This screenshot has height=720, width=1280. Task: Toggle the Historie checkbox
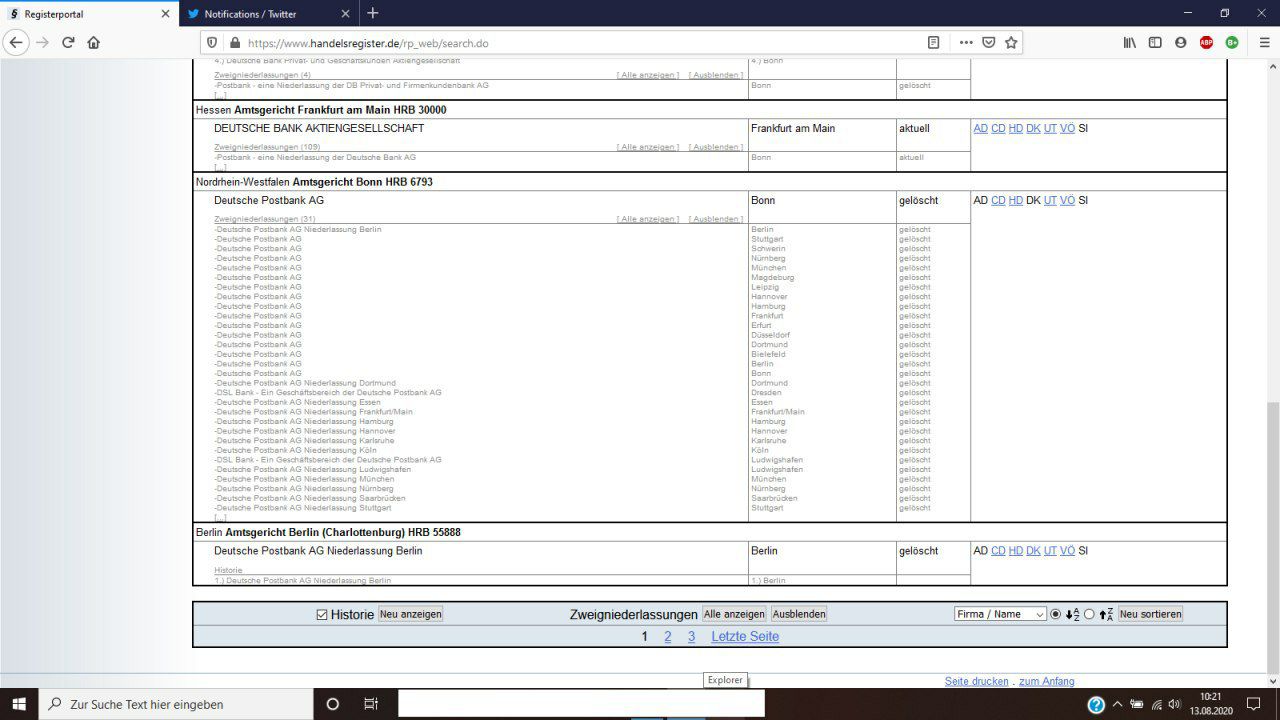(322, 614)
